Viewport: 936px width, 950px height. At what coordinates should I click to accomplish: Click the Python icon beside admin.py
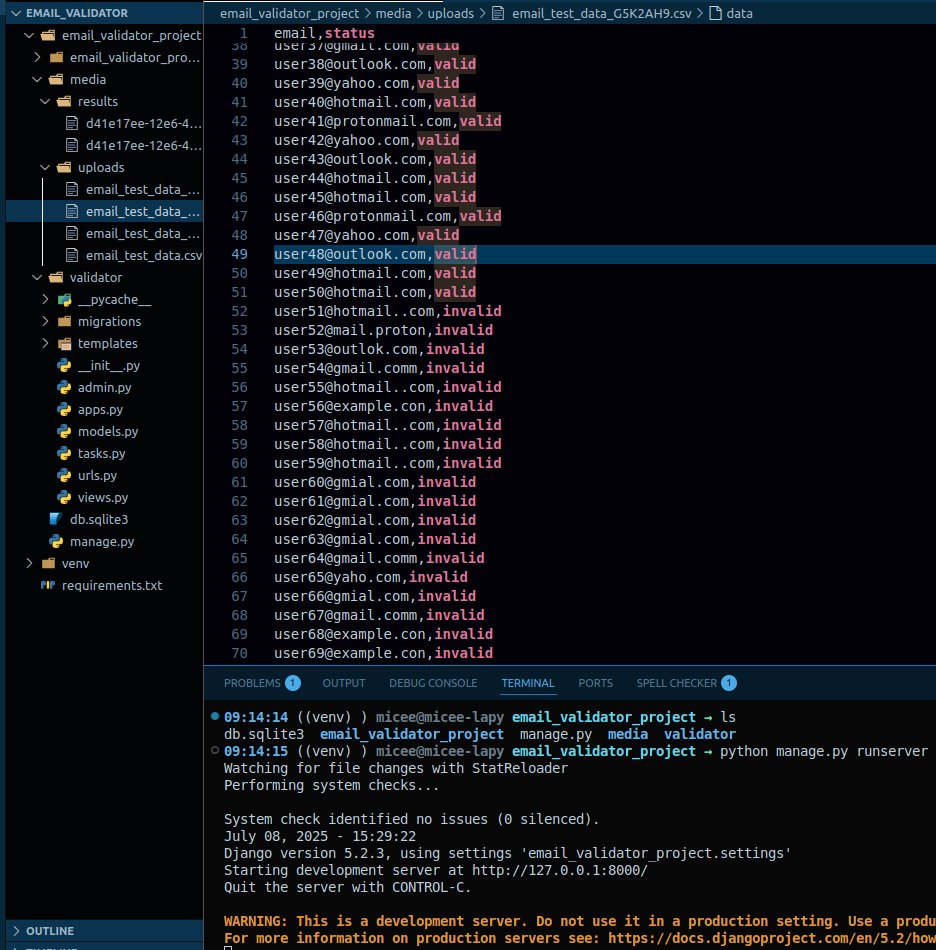point(64,387)
